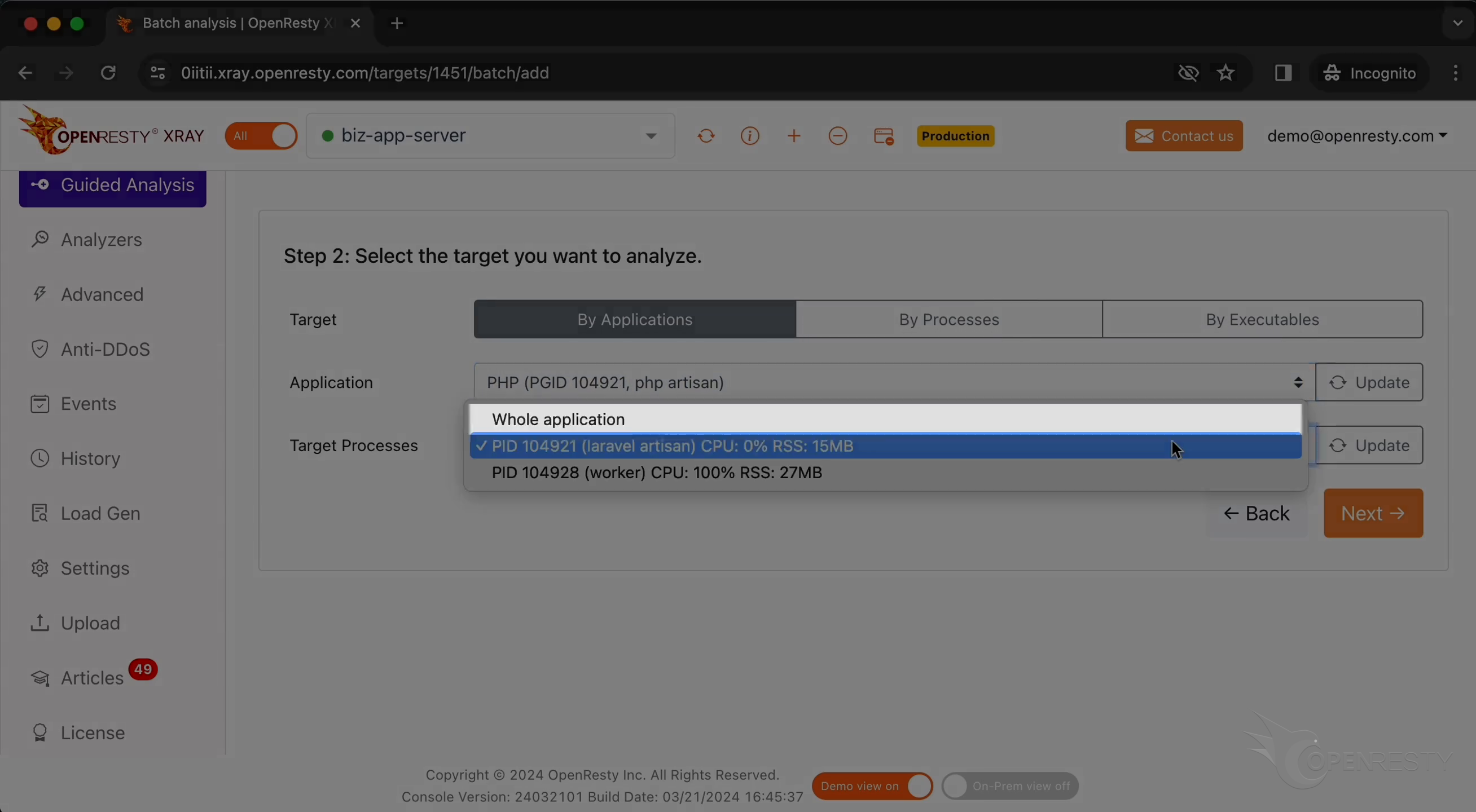
Task: Click the Upload tray icon
Action: [39, 623]
